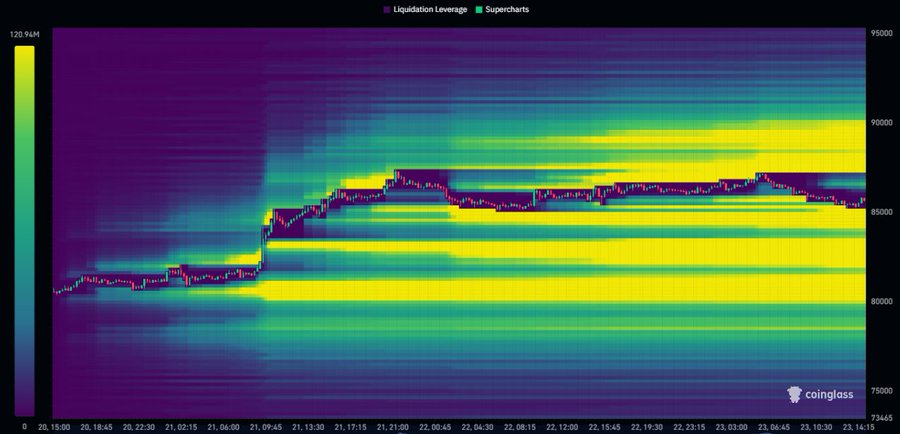Click the 22, 15:45 time label
Viewport: 900px width, 434px height.
pyautogui.click(x=605, y=428)
